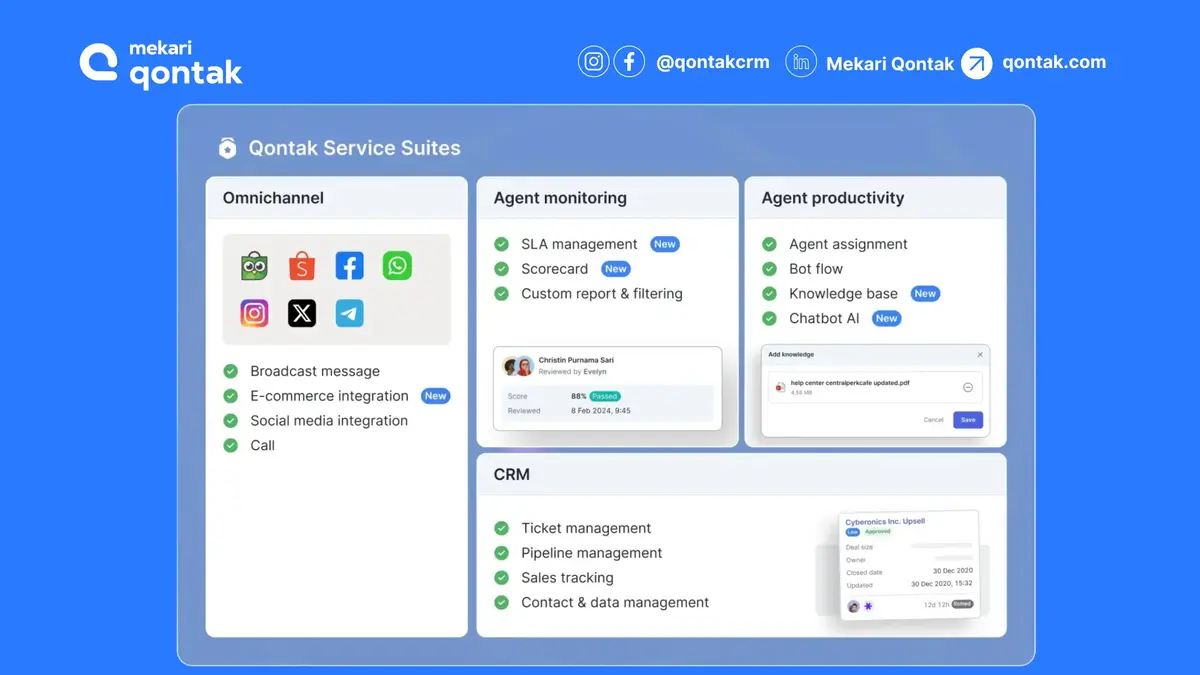This screenshot has height=675, width=1200.
Task: Click the Save button in Add knowledge
Action: (x=967, y=420)
